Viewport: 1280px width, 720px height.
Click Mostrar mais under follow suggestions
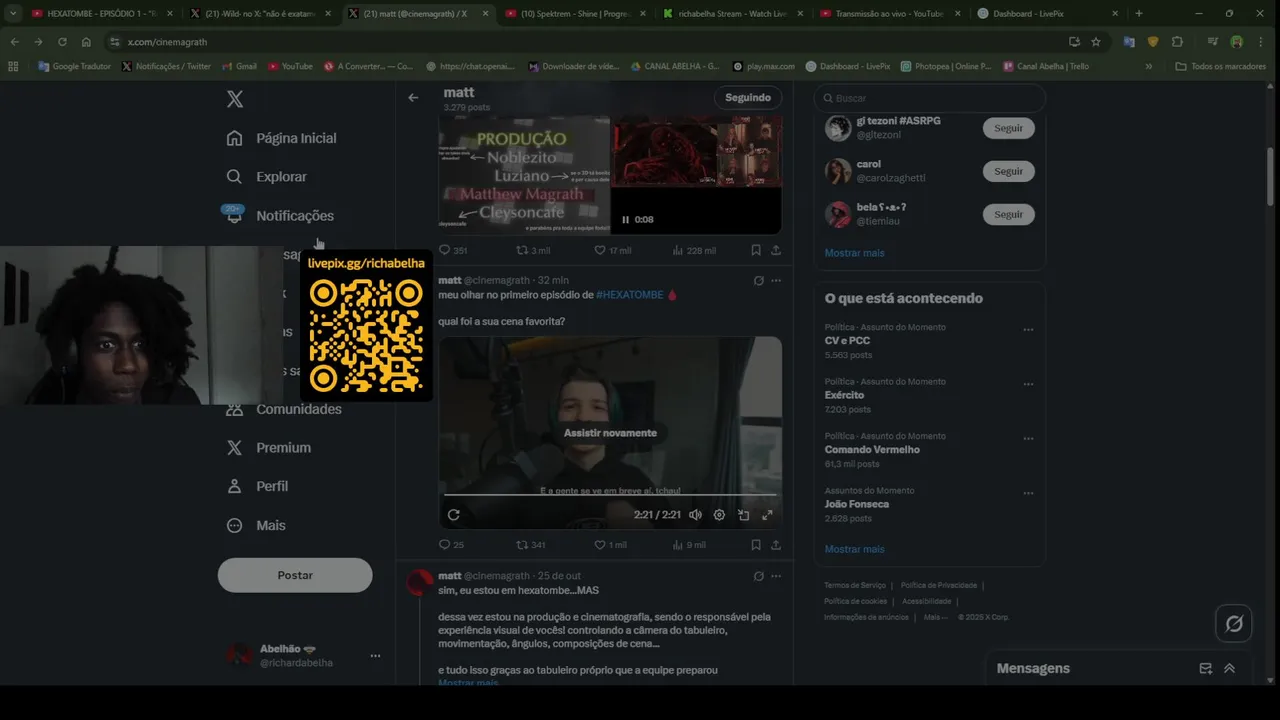point(854,253)
